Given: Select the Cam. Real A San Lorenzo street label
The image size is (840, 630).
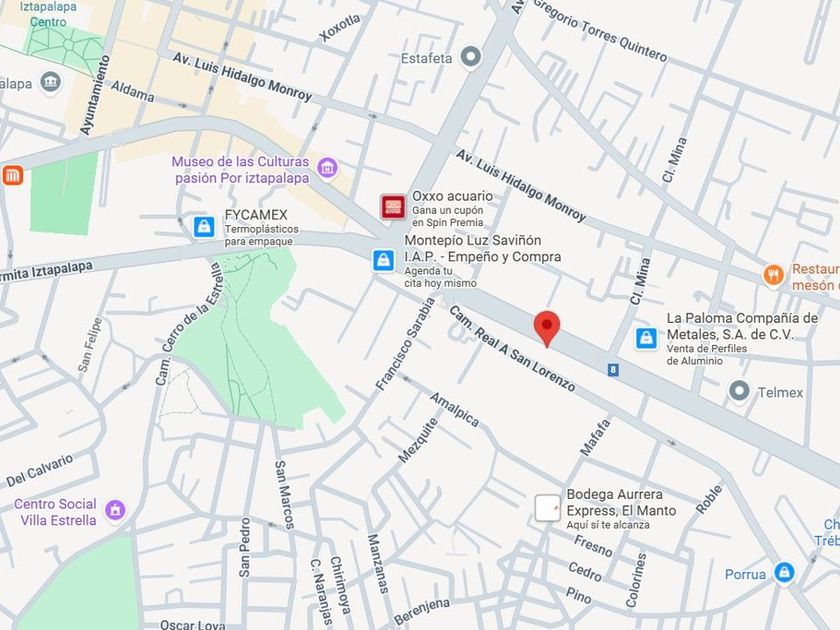Looking at the screenshot, I should pyautogui.click(x=512, y=349).
